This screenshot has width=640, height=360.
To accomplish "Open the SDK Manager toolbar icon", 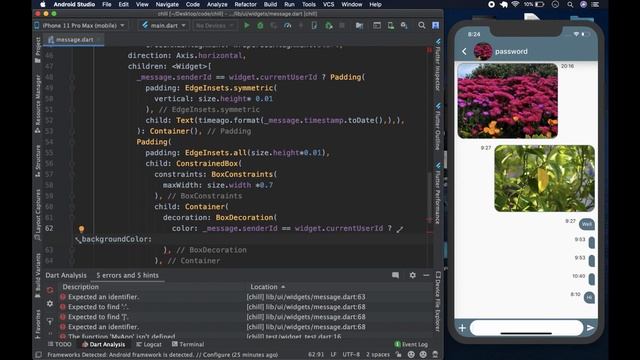I will point(404,25).
